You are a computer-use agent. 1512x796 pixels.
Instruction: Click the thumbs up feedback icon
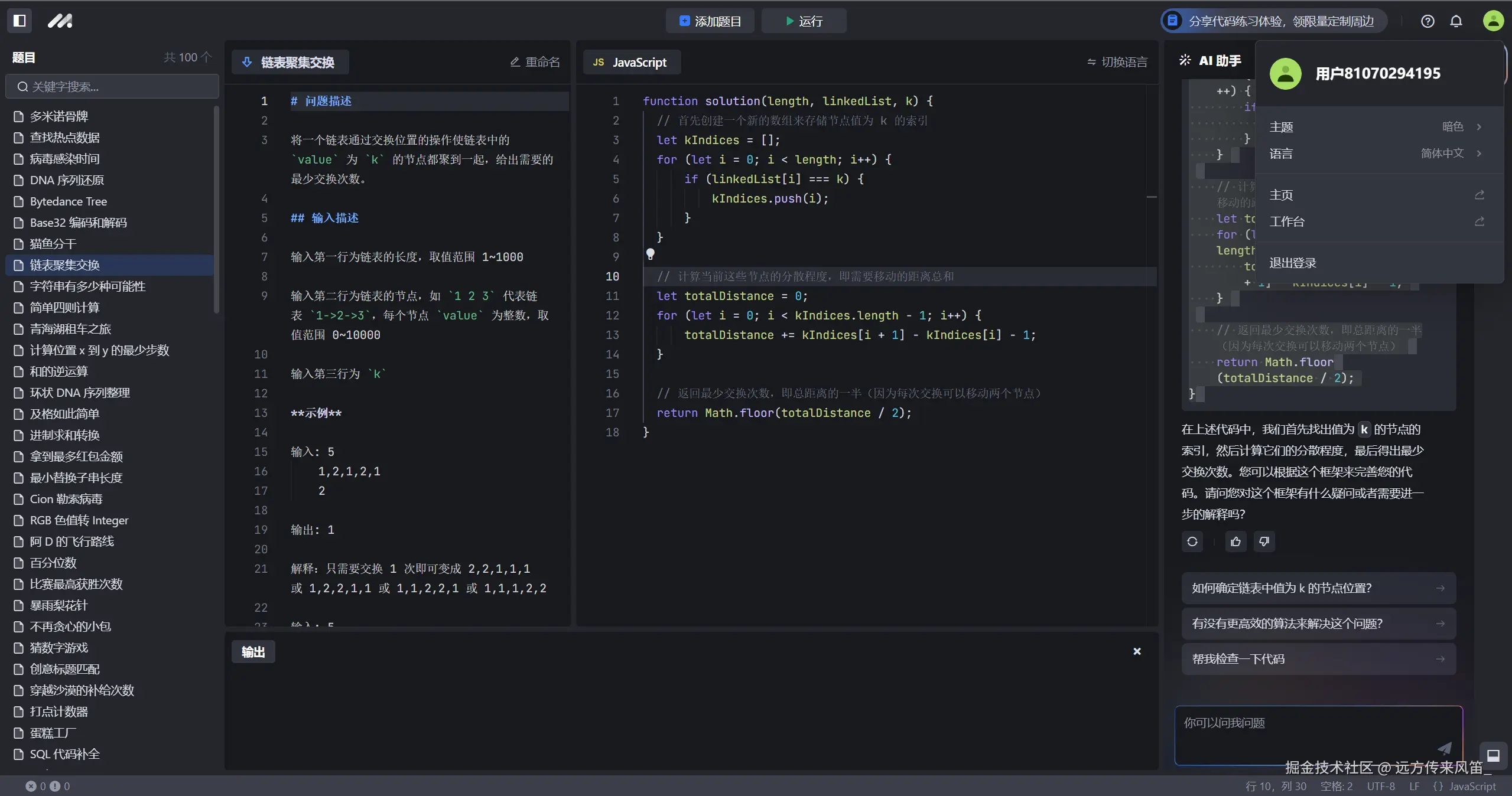click(x=1235, y=541)
